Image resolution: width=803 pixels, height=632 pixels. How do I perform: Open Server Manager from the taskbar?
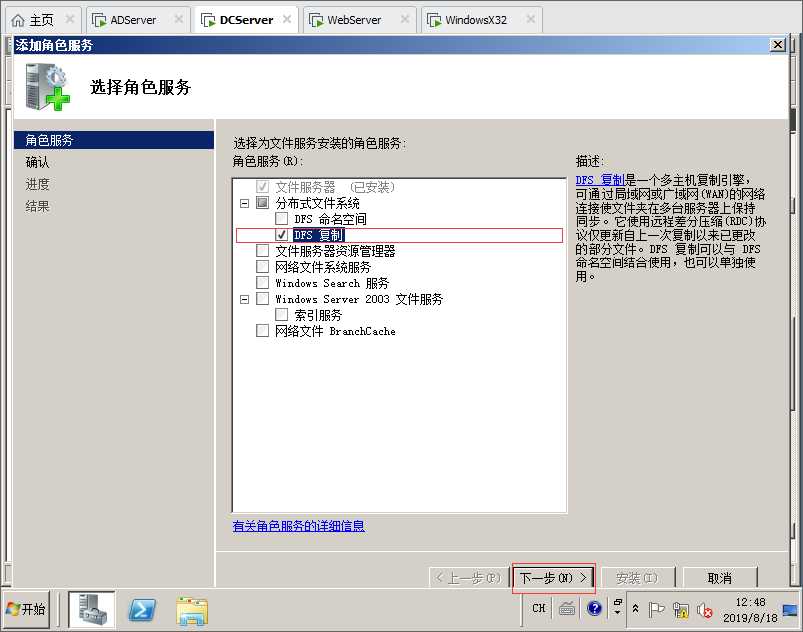(92, 608)
